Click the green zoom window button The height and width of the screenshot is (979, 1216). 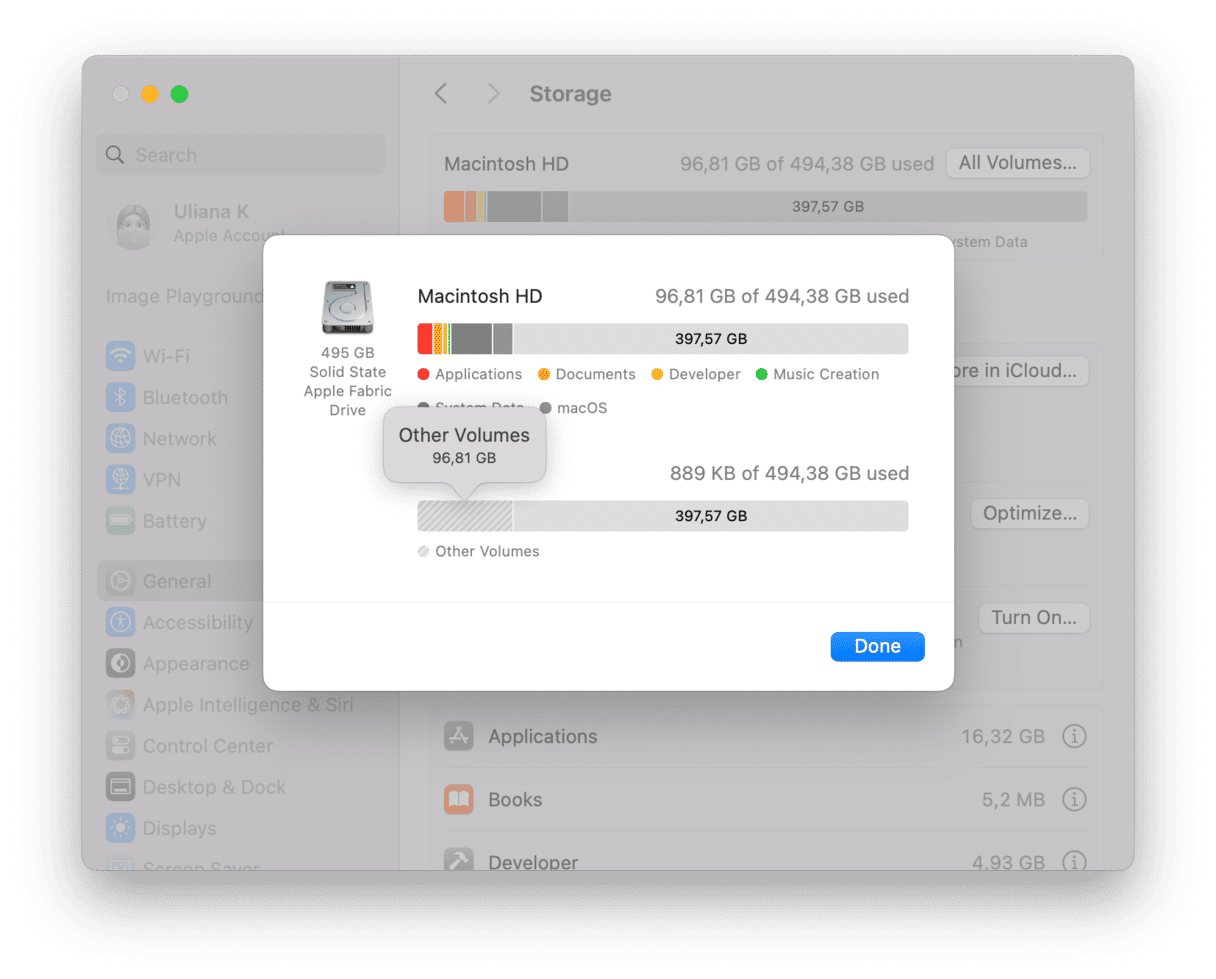coord(179,95)
